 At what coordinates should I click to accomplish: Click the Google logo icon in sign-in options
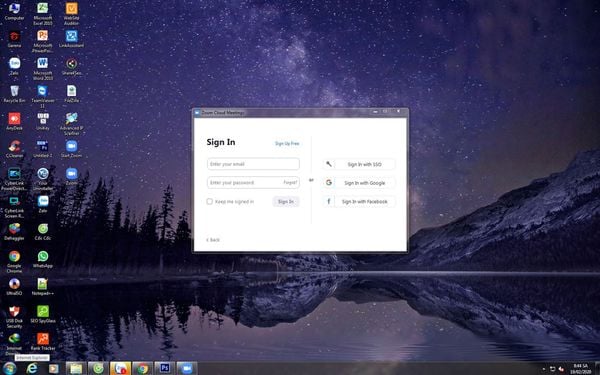tap(329, 183)
